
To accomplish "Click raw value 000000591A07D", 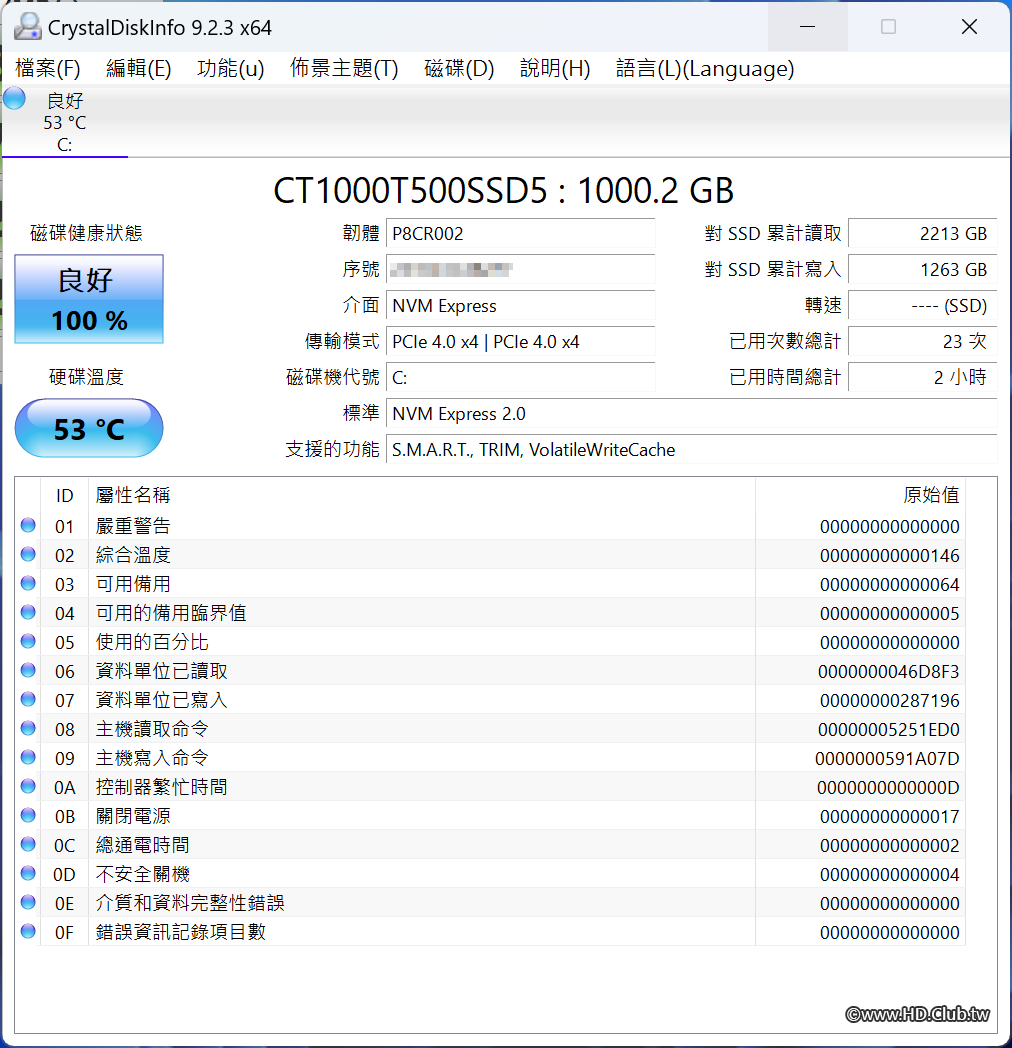I will (x=887, y=759).
